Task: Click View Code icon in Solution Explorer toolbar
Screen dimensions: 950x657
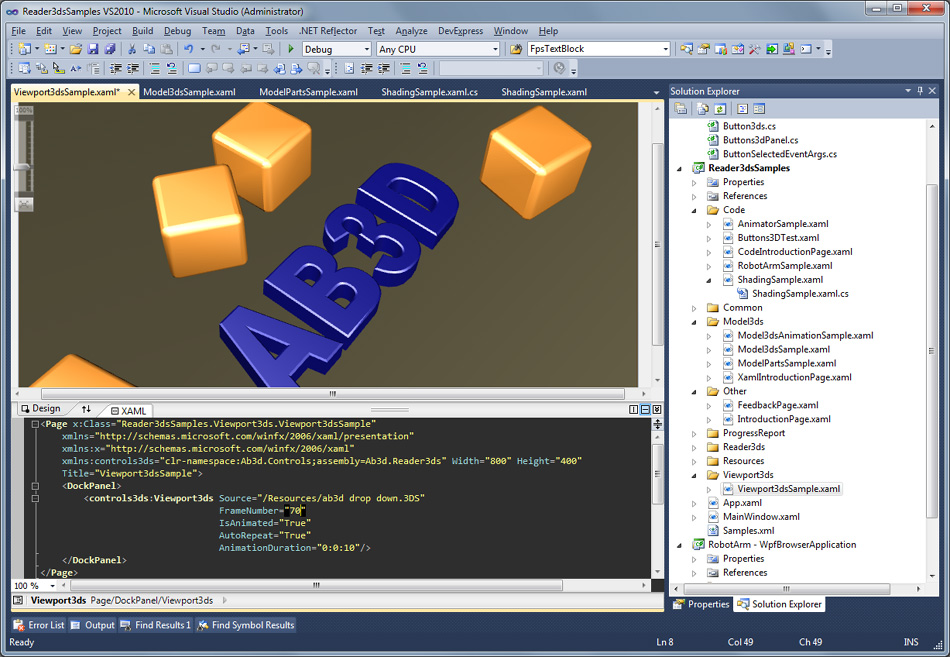Action: [x=742, y=108]
